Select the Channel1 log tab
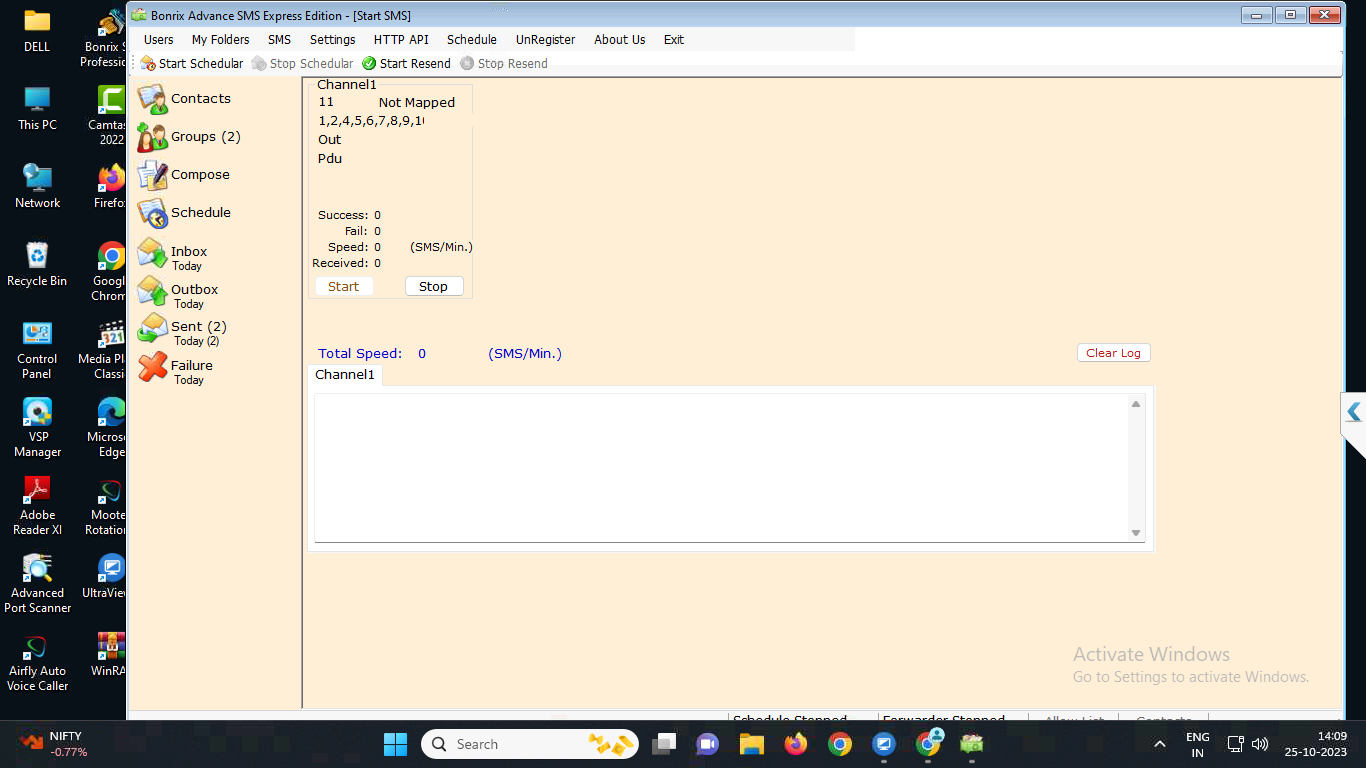Viewport: 1366px width, 768px height. coord(345,375)
